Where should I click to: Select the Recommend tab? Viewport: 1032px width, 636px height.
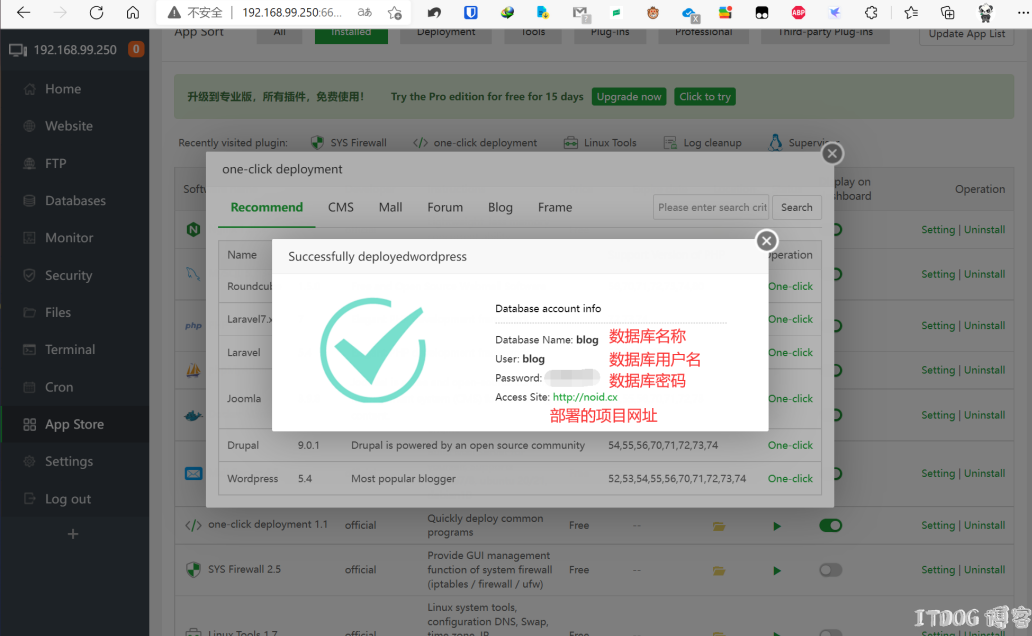point(267,207)
